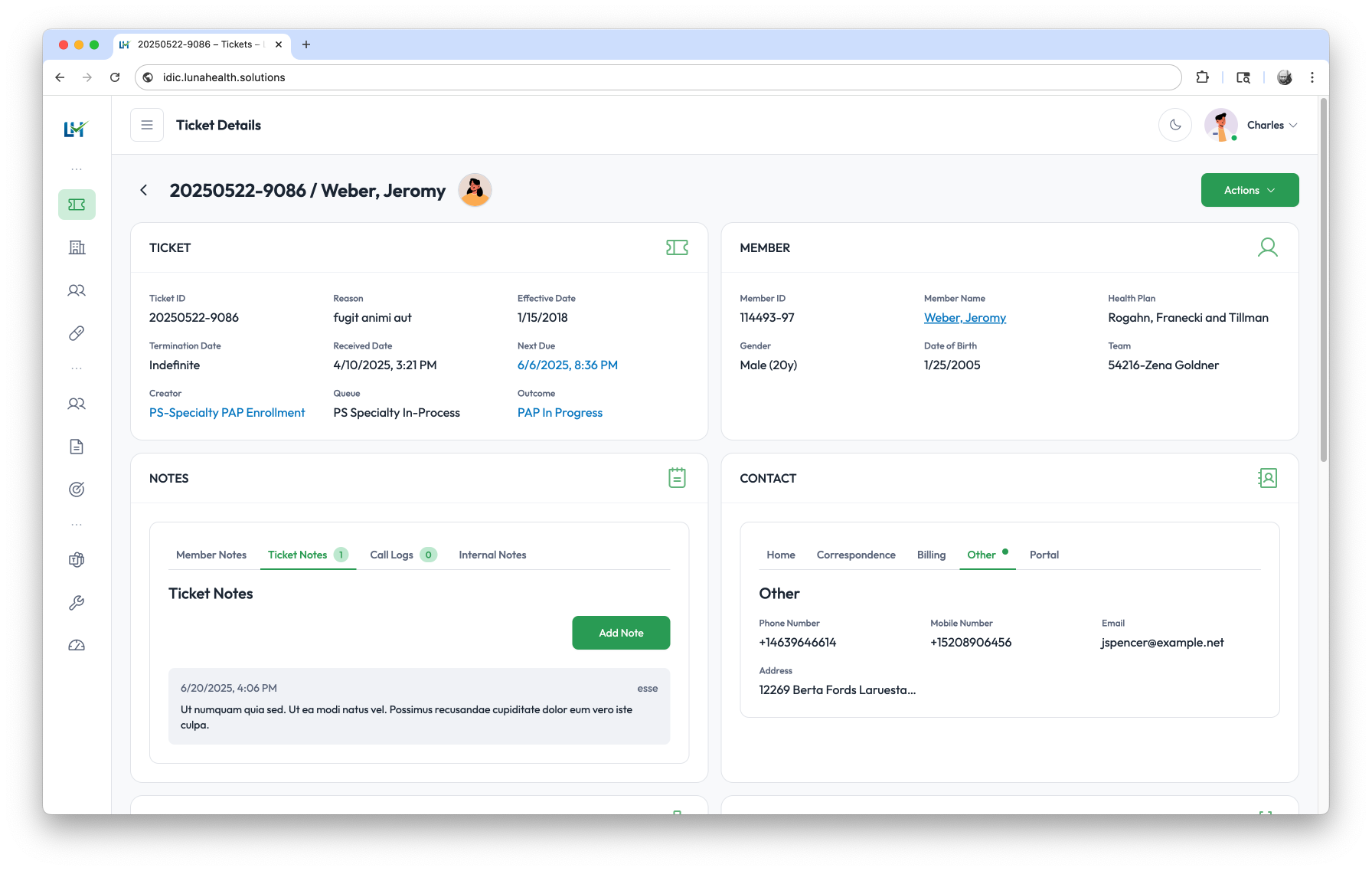Click the document icon in sidebar
The image size is (1372, 871).
click(77, 447)
